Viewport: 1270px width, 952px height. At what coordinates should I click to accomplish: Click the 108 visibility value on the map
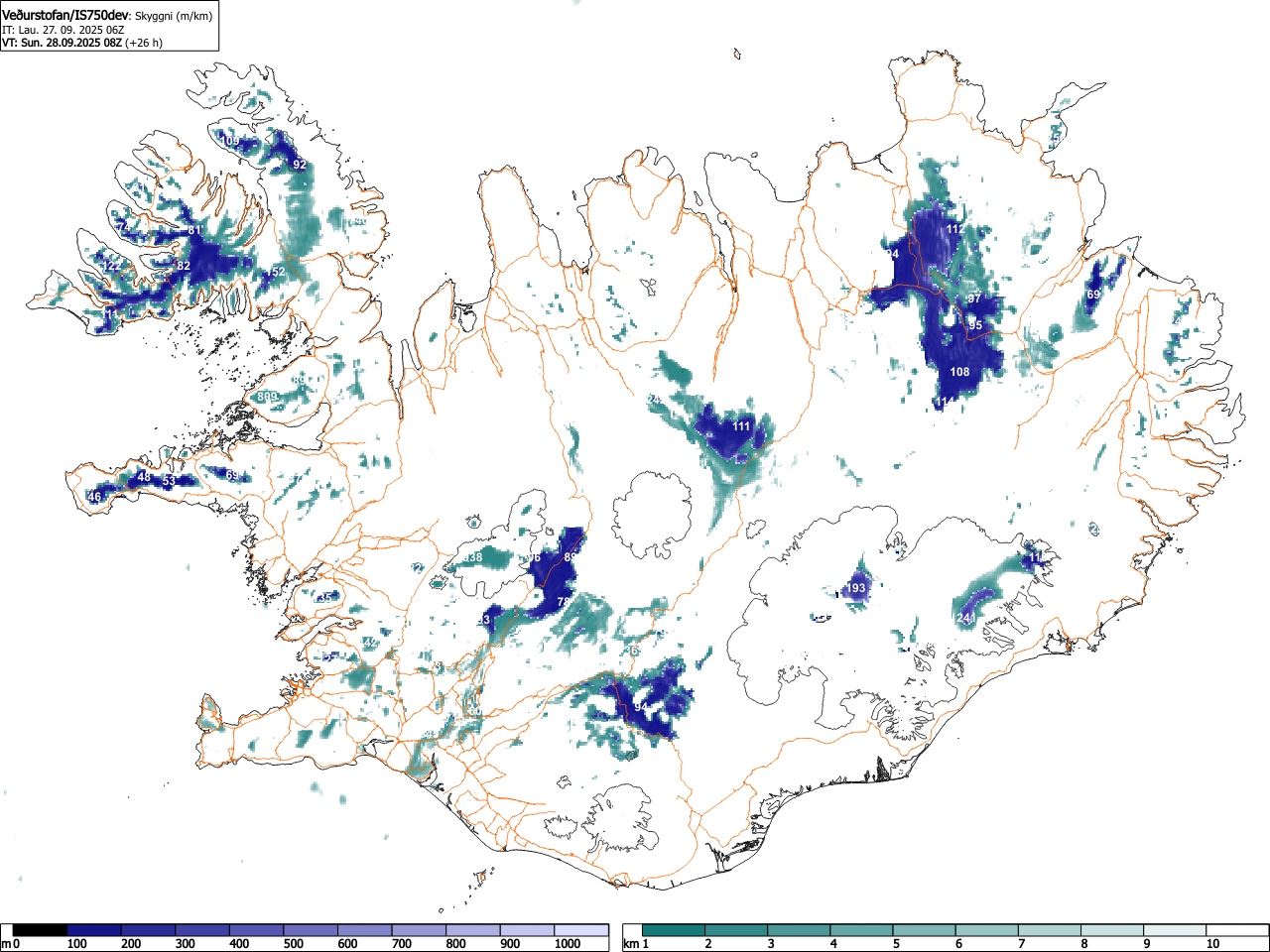959,372
